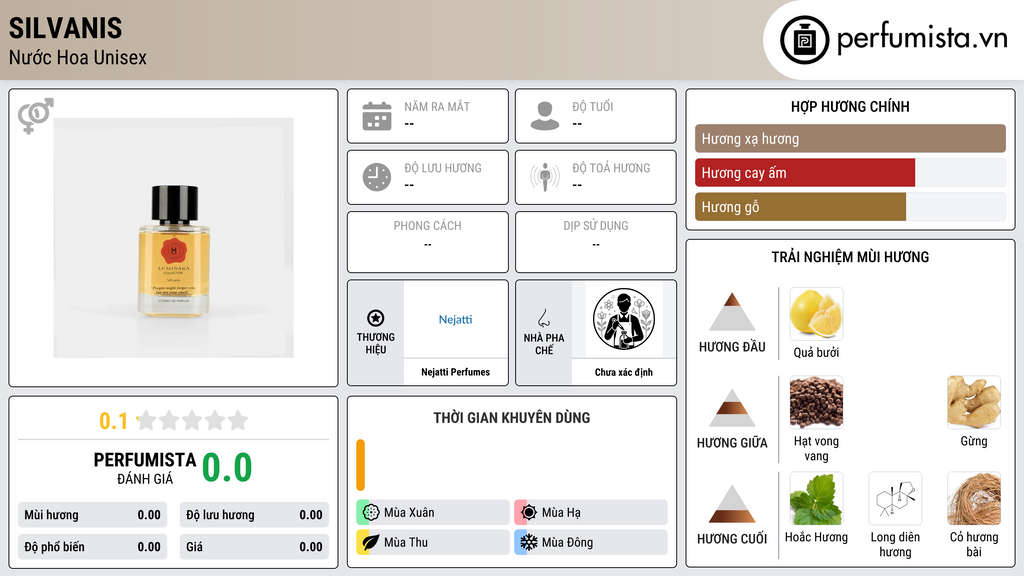Screen dimensions: 1024x576
Task: Click the 0.1 user rating value
Action: tap(113, 421)
